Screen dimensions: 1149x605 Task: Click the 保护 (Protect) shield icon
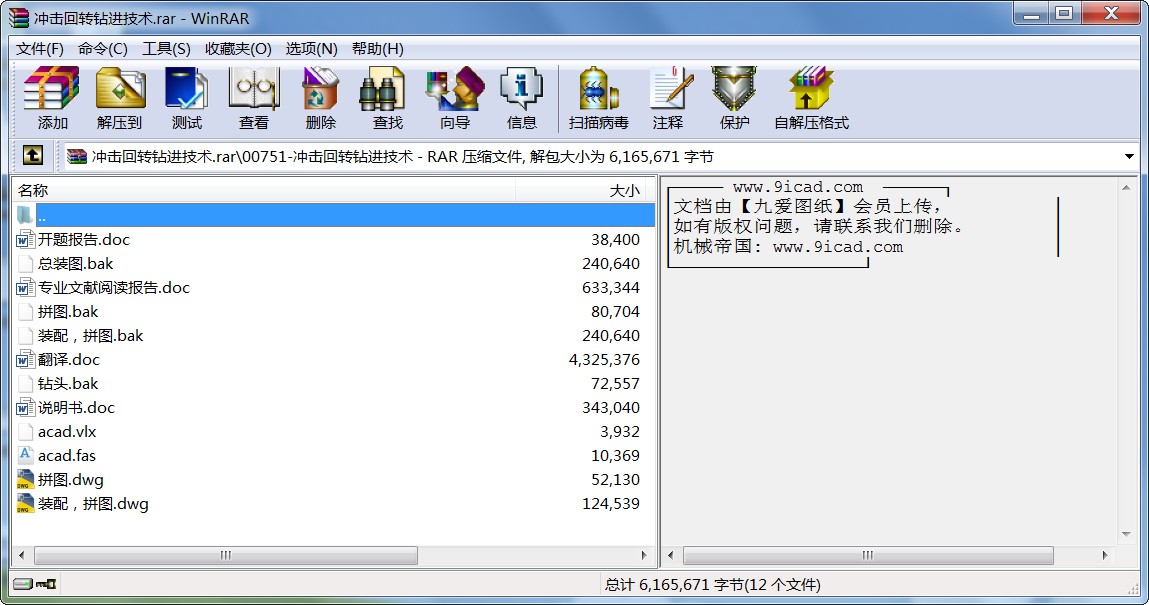(734, 97)
